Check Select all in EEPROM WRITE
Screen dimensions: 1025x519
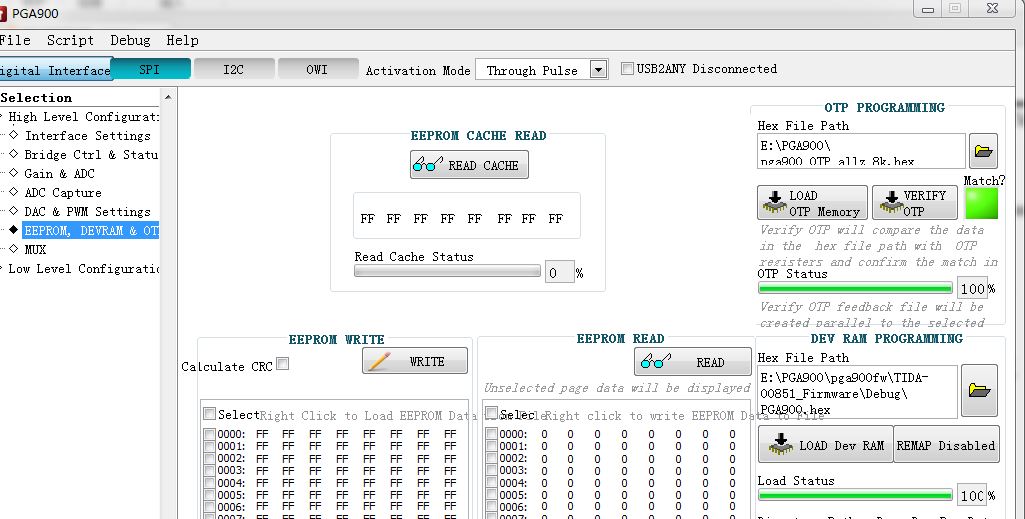pos(209,413)
